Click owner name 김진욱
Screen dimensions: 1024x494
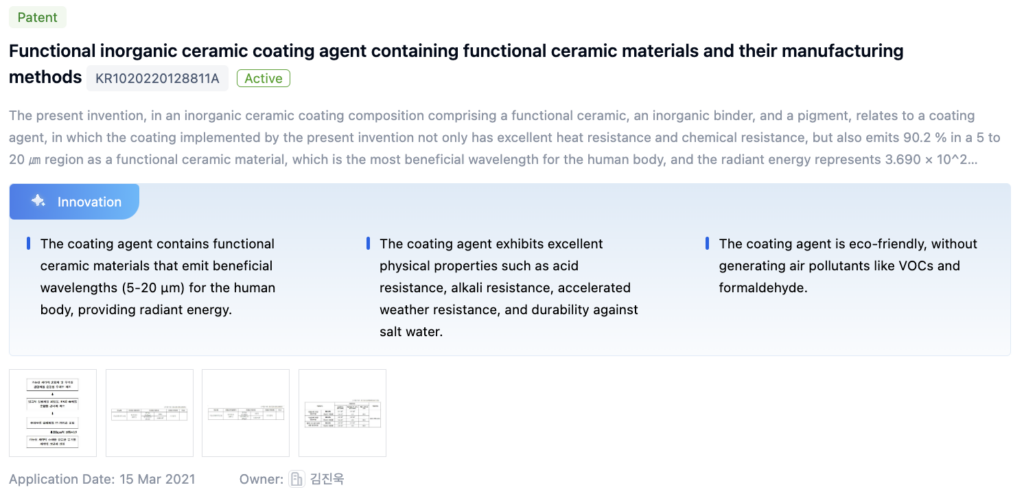pos(327,479)
